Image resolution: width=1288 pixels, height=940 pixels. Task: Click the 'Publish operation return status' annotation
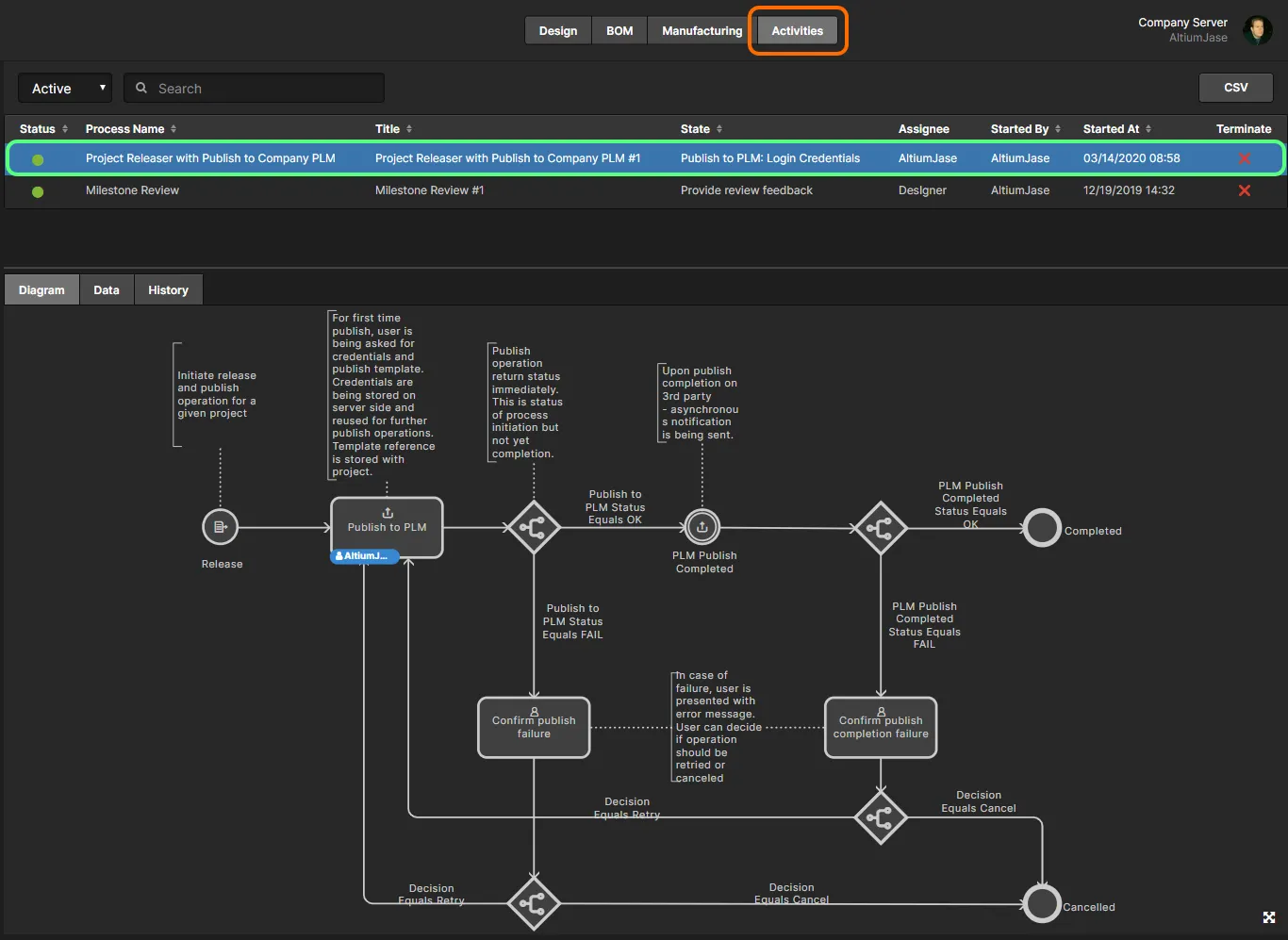526,402
